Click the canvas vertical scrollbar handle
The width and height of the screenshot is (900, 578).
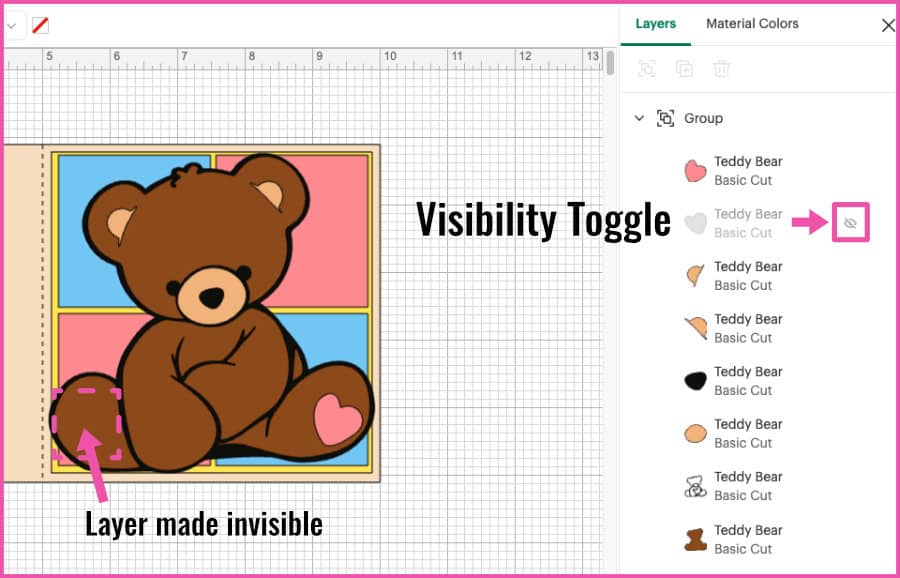610,62
